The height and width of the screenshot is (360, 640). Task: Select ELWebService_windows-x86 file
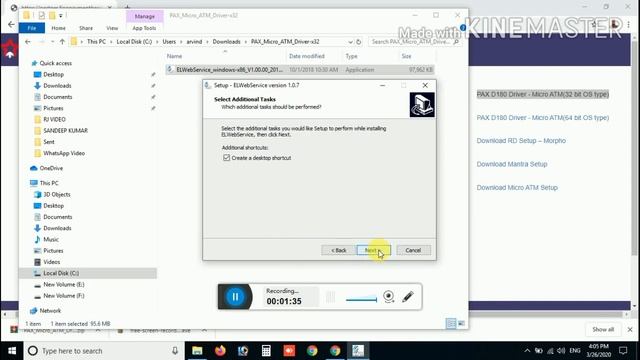(x=300, y=70)
